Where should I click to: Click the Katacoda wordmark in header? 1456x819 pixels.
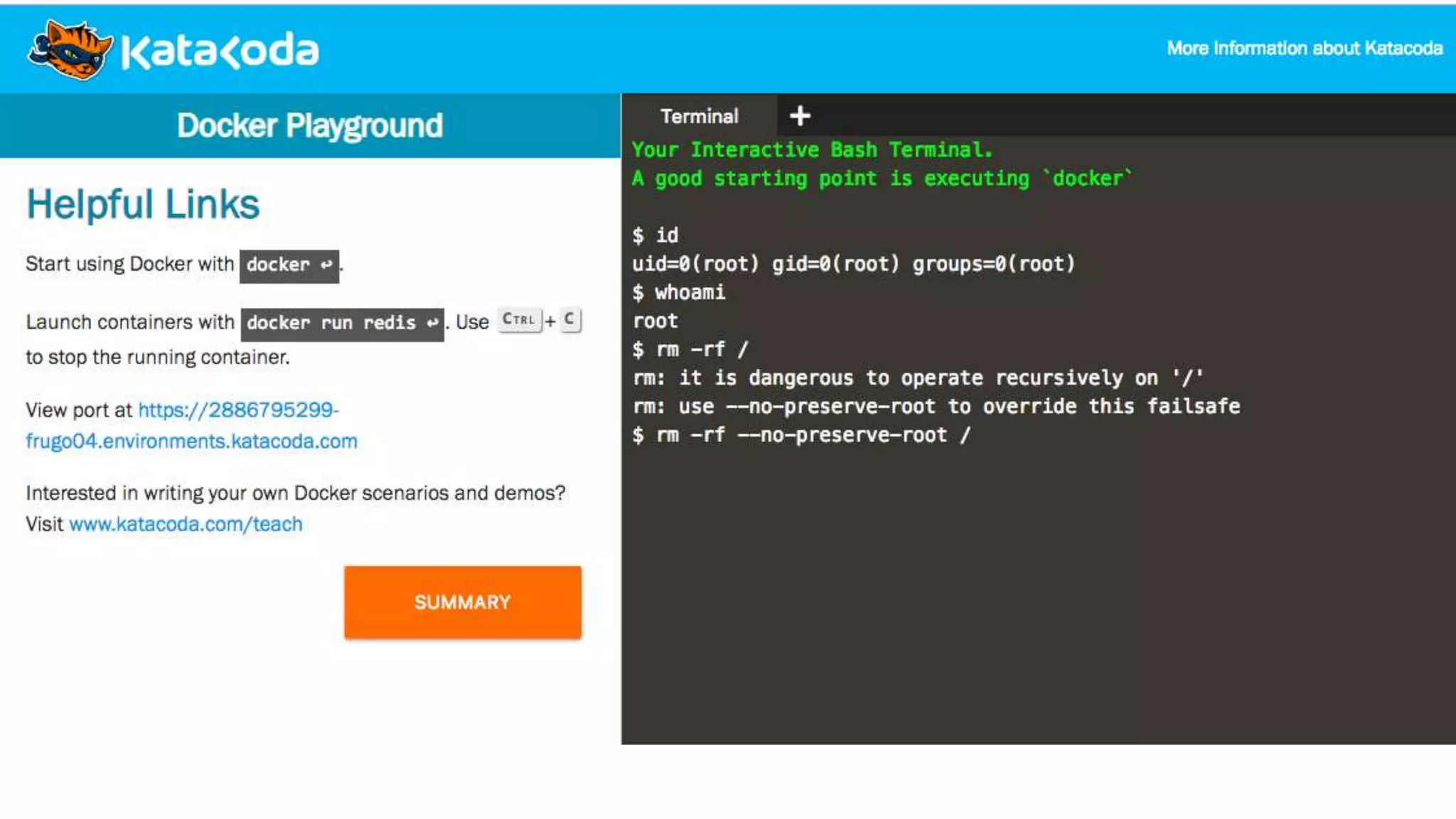tap(220, 51)
